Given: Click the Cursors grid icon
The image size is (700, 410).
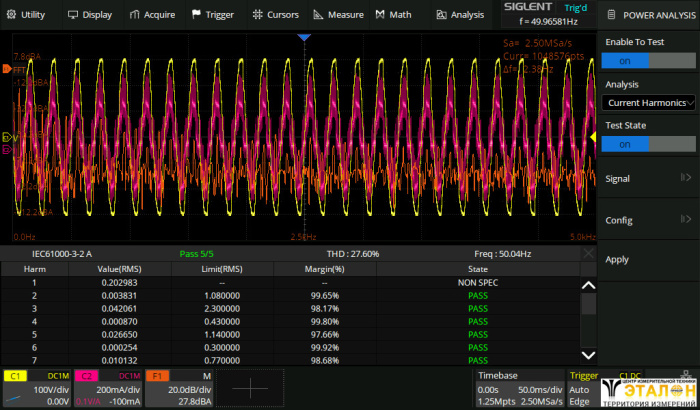Looking at the screenshot, I should [x=258, y=15].
